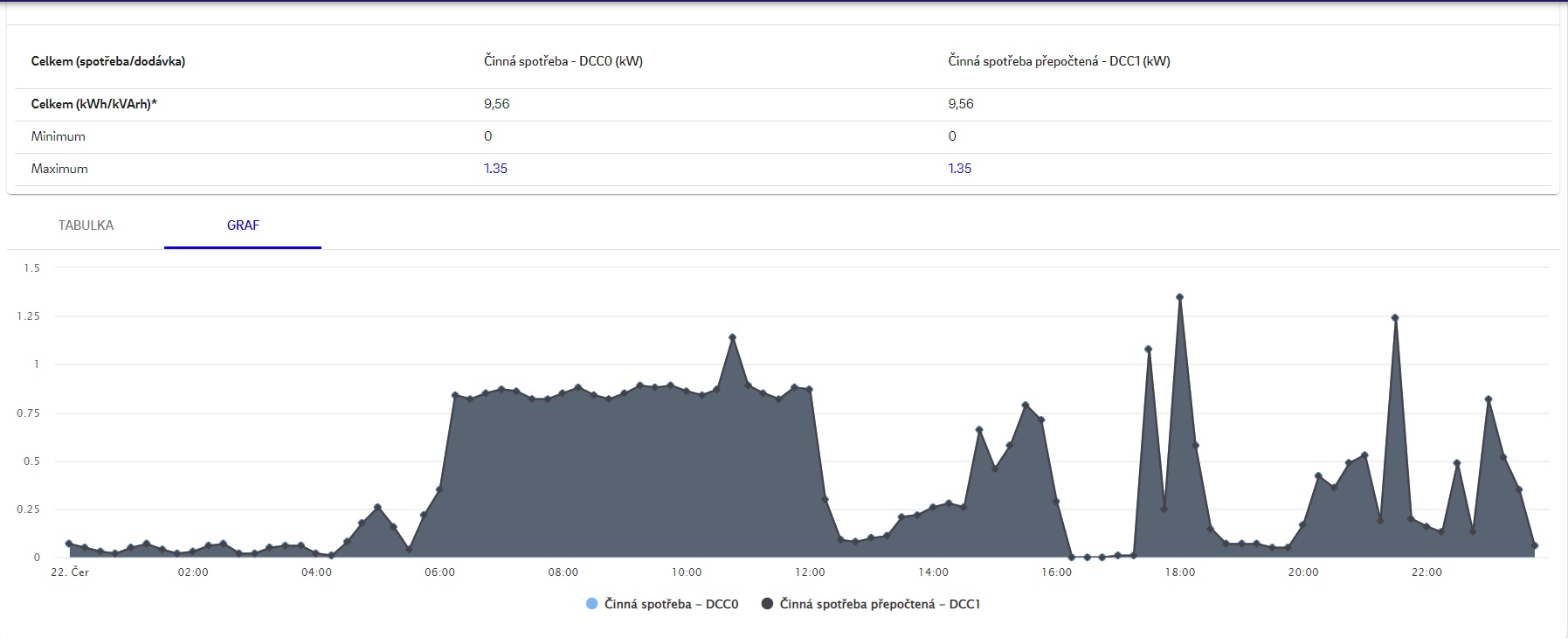Click the light blue DCC0 legend dot
This screenshot has width=1568, height=638.
[x=592, y=604]
